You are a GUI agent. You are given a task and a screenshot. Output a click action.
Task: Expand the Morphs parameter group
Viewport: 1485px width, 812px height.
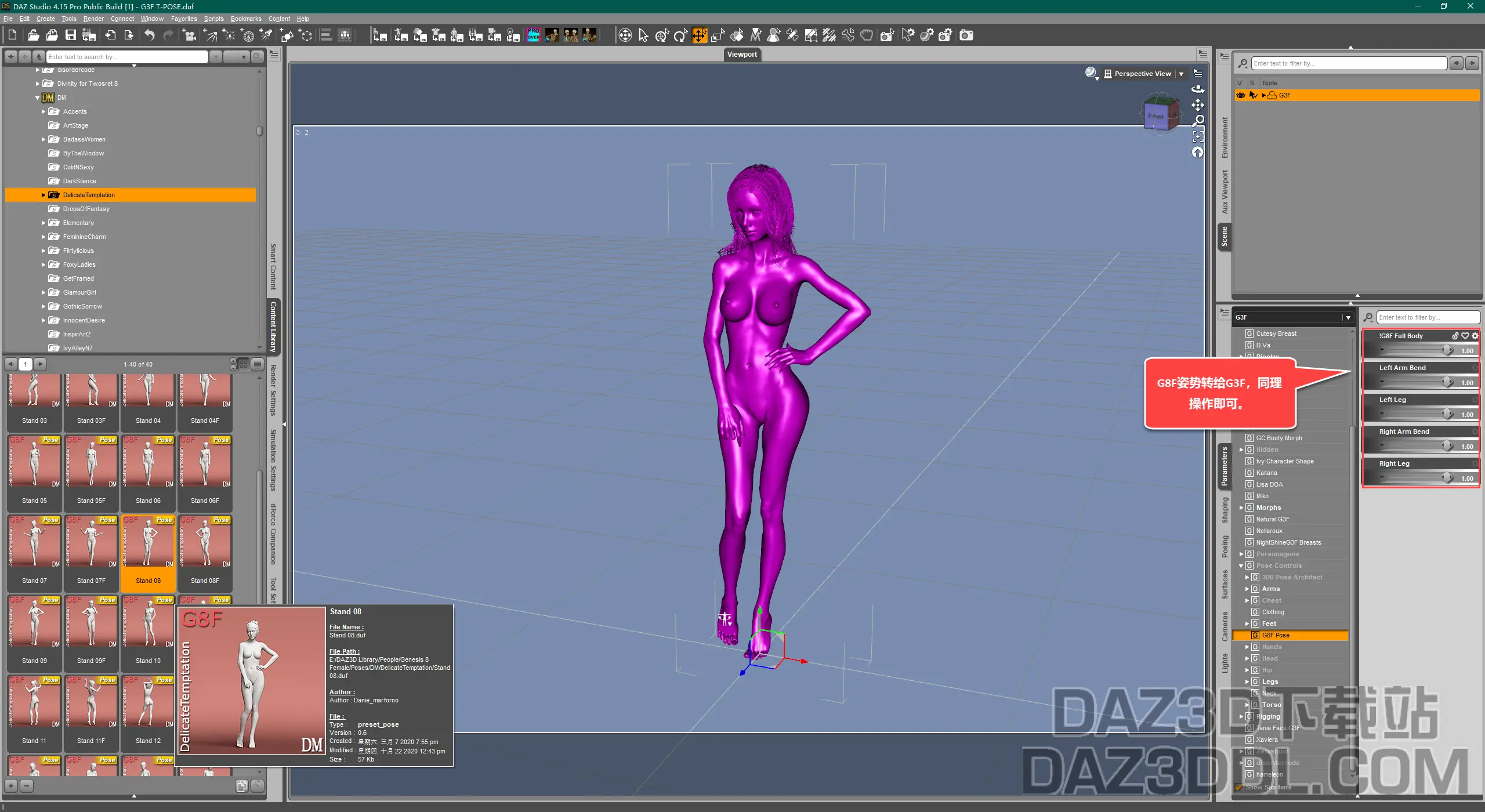(1241, 507)
